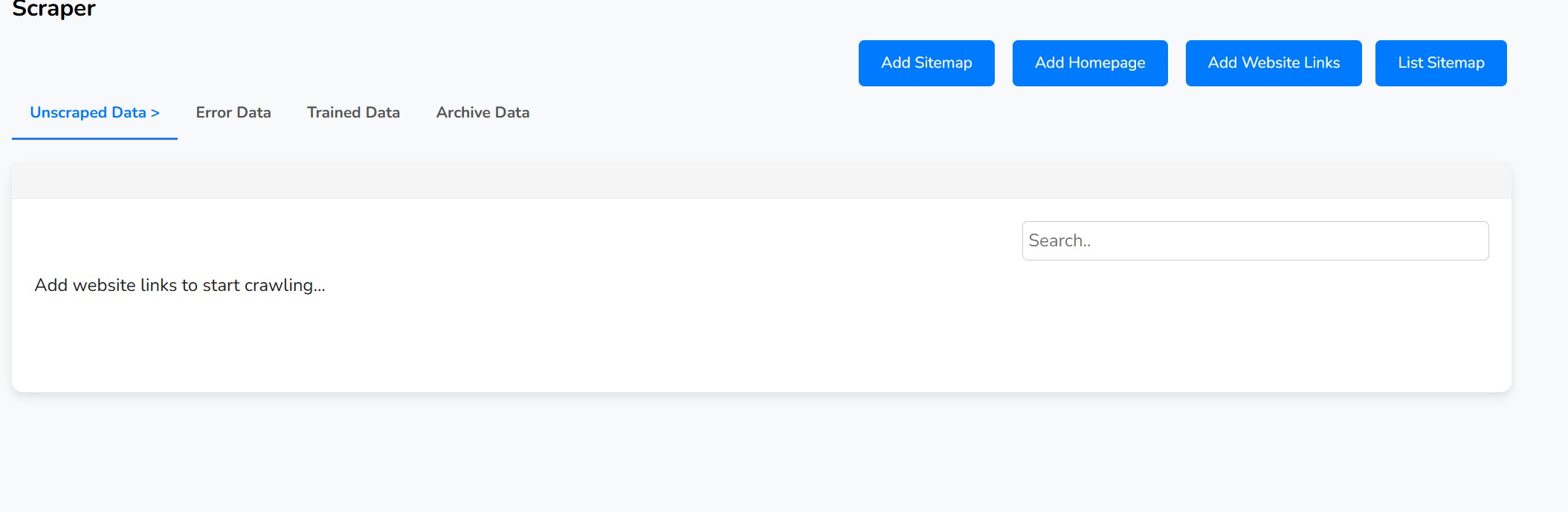
Task: Click the gray header strip of the data card
Action: [x=761, y=181]
